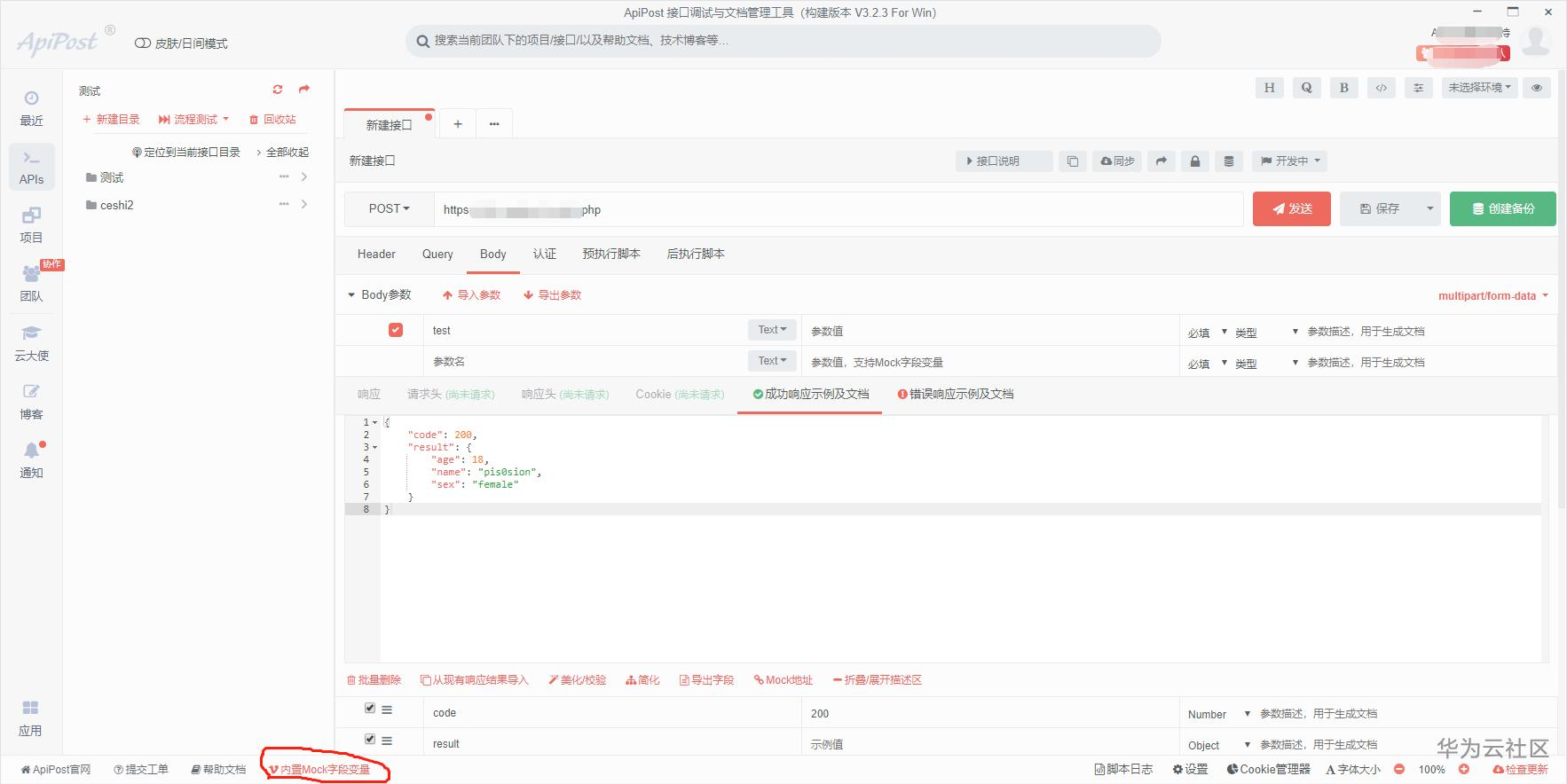Open the dropdown arrow beside 保存

(1429, 209)
